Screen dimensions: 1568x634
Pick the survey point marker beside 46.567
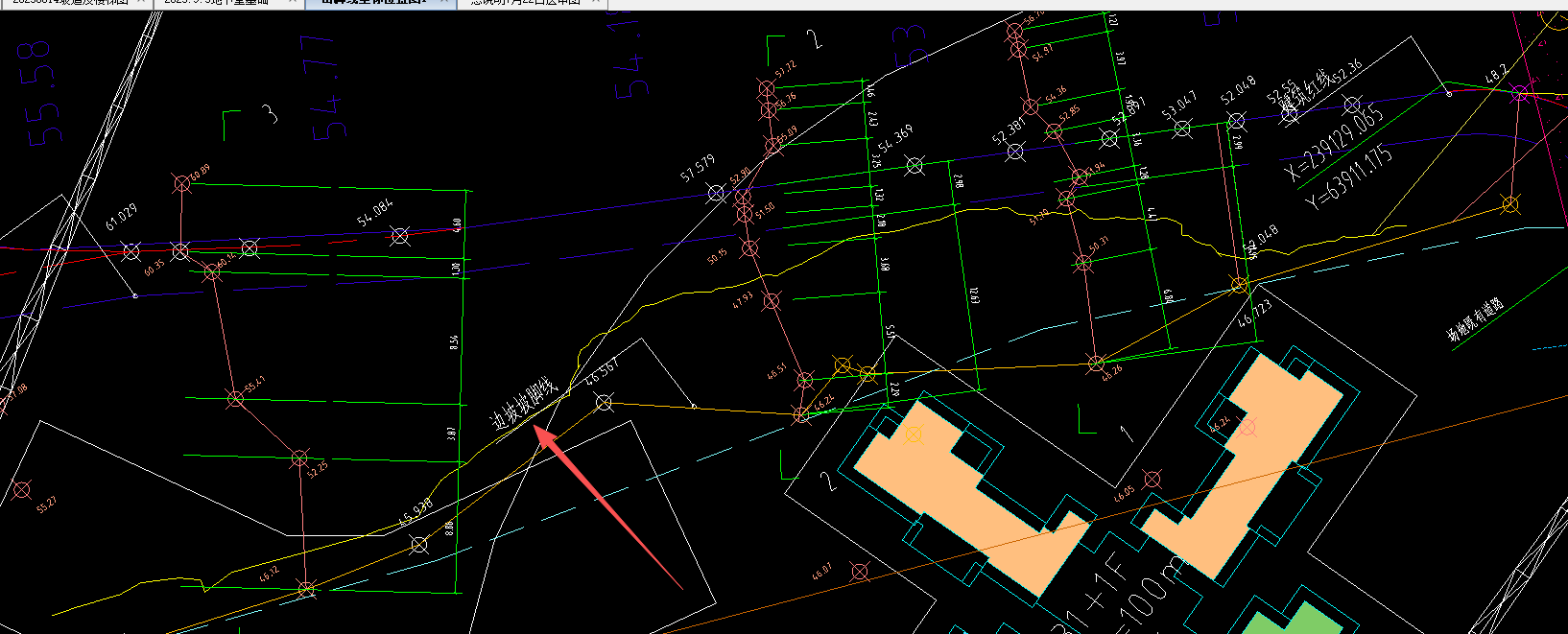[604, 402]
